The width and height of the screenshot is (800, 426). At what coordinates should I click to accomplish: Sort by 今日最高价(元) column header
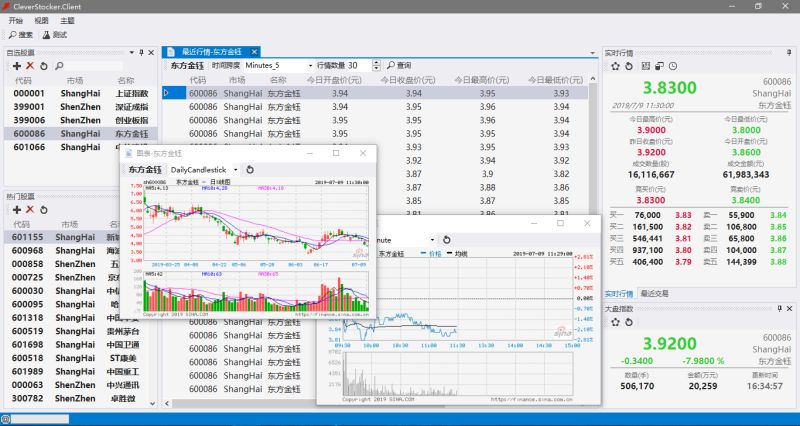482,80
